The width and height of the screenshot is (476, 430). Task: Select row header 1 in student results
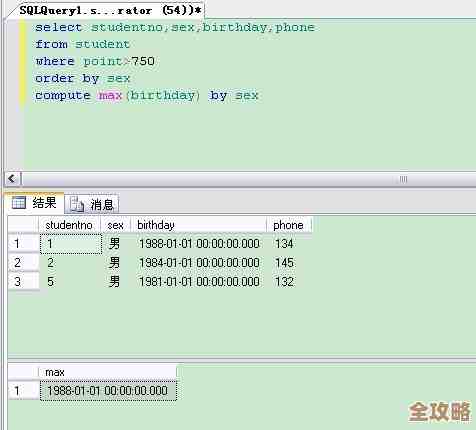(23, 244)
